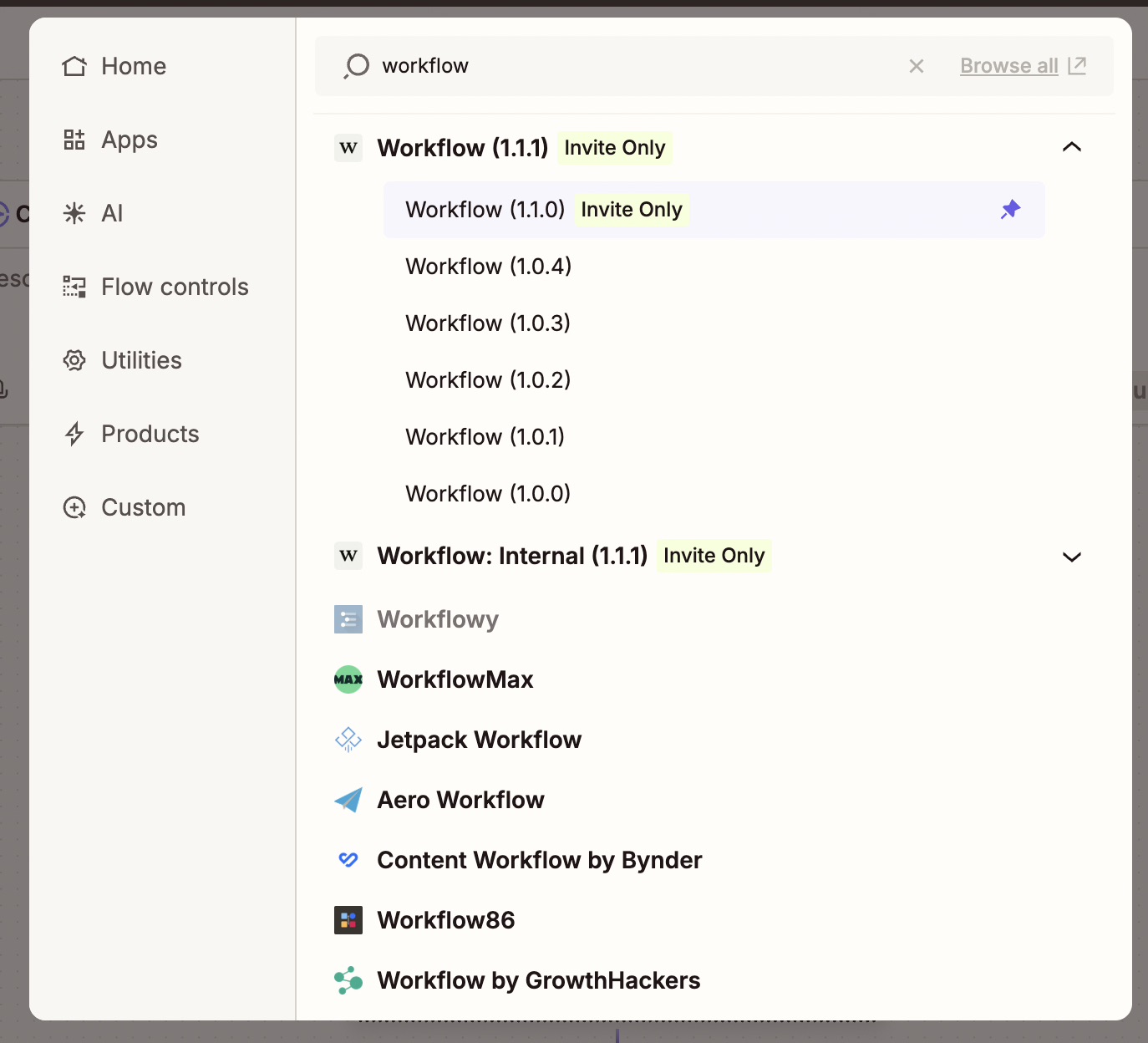
Task: Click the Flow controls icon
Action: coord(74,287)
